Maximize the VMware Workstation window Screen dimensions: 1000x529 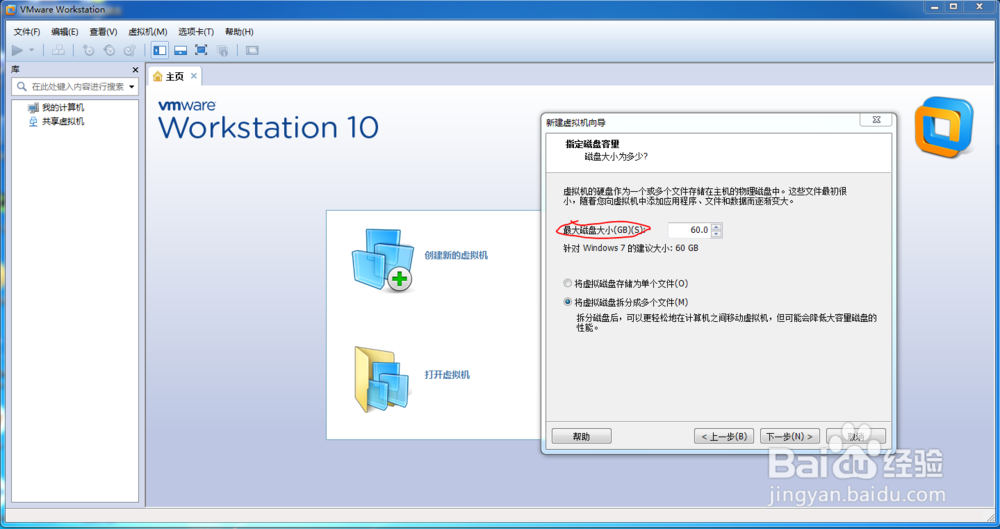tap(953, 6)
